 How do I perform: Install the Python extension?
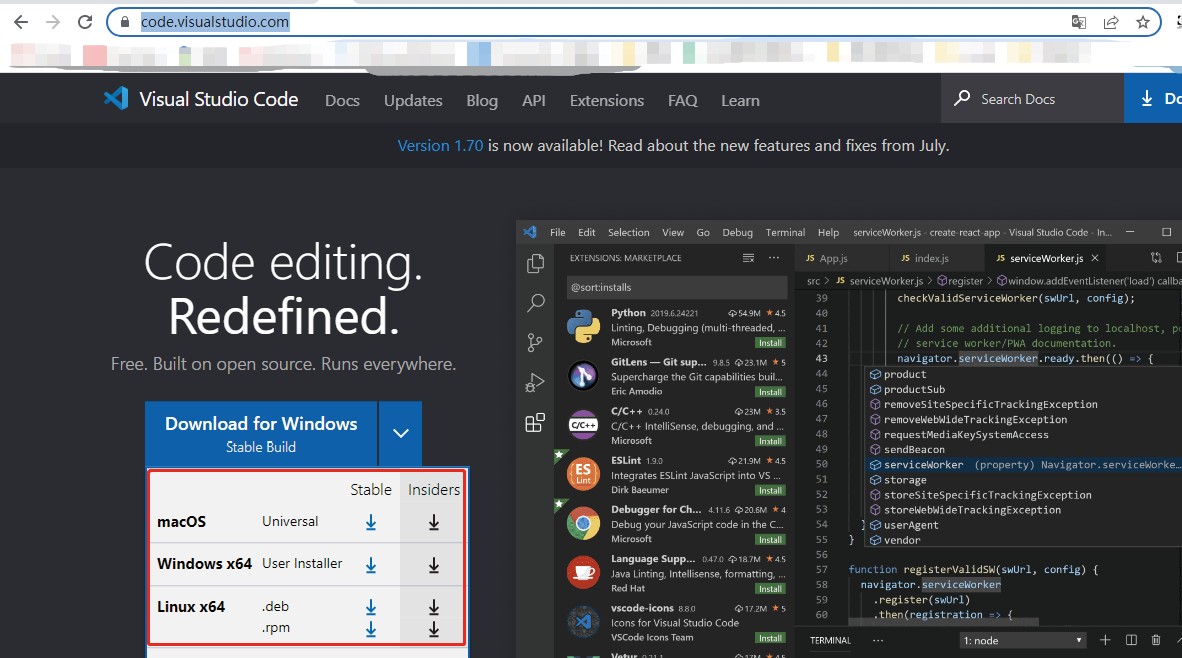click(x=770, y=343)
